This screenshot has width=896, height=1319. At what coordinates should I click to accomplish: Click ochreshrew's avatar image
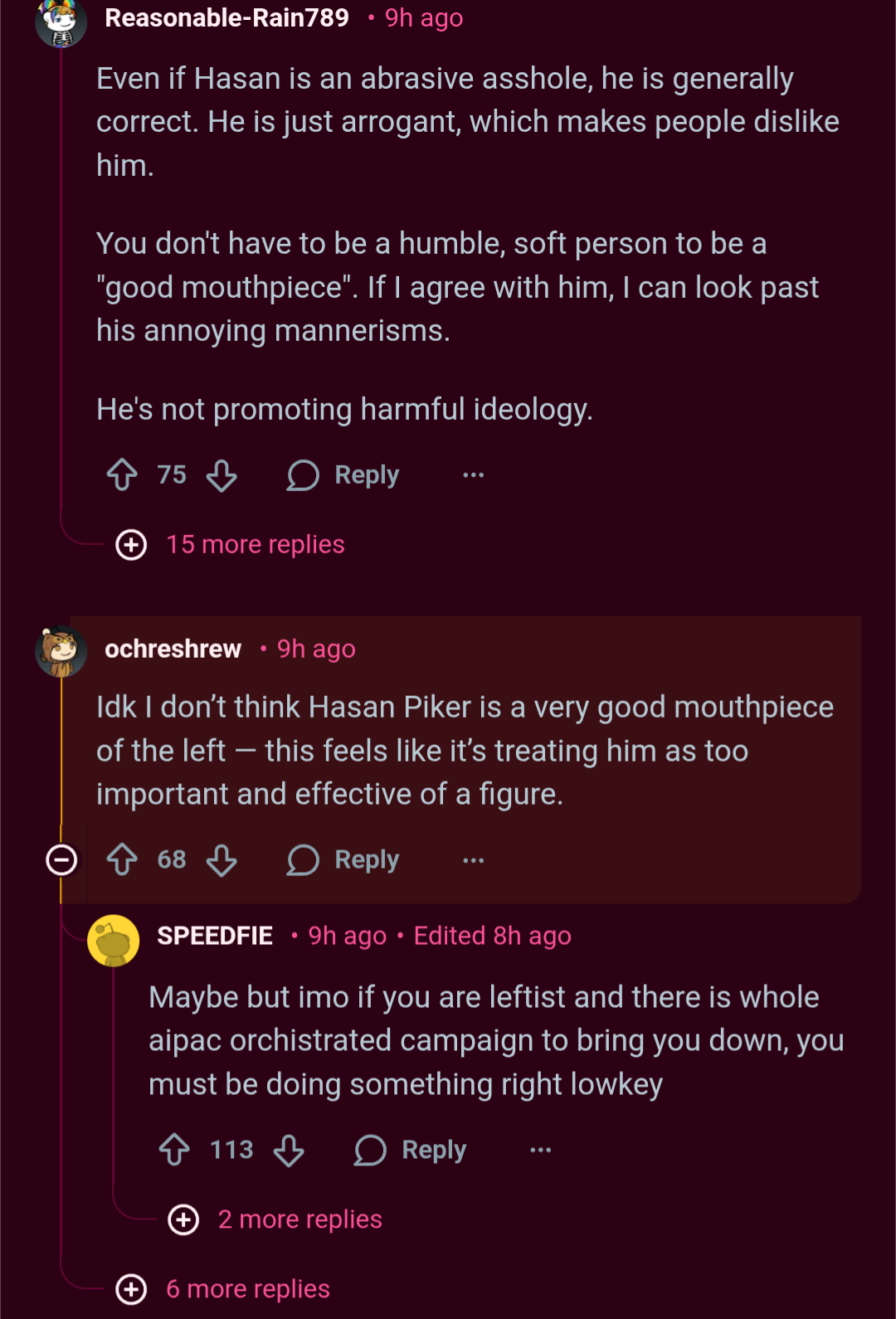point(61,651)
